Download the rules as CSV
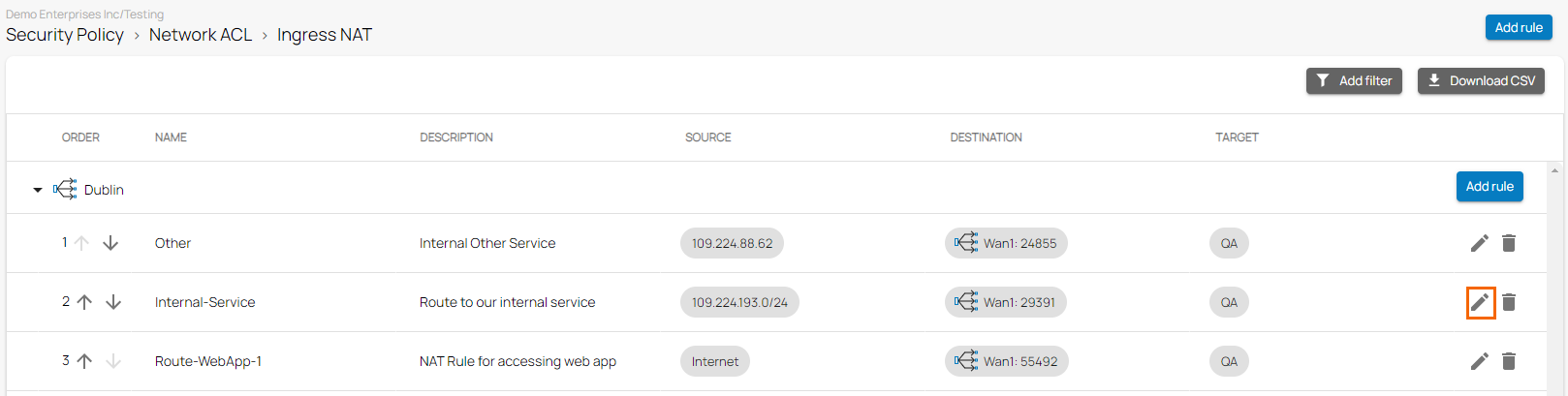1568x396 pixels. coord(1481,81)
